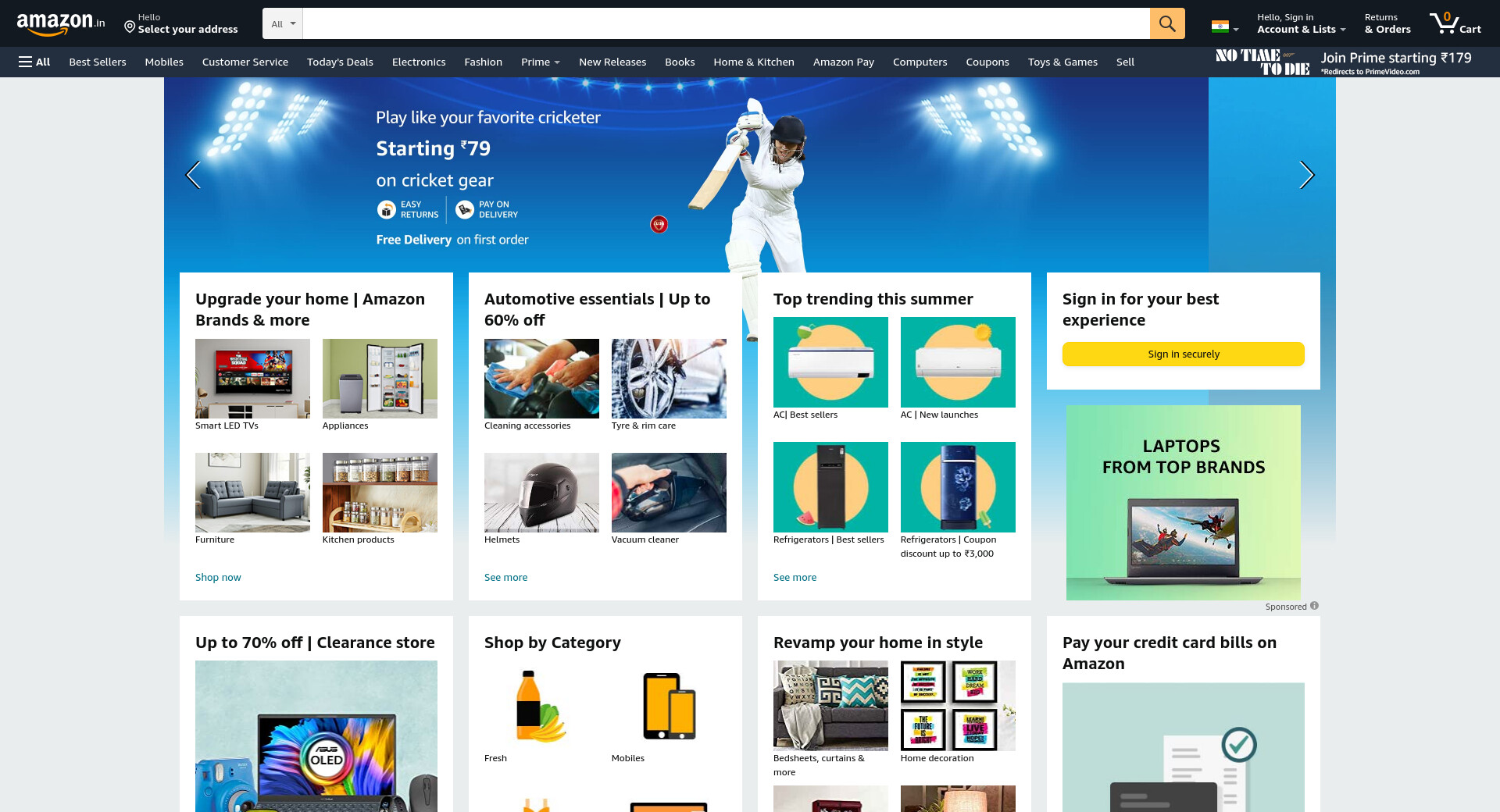Open the shopping cart icon
Viewport: 1500px width, 812px height.
pos(1455,23)
